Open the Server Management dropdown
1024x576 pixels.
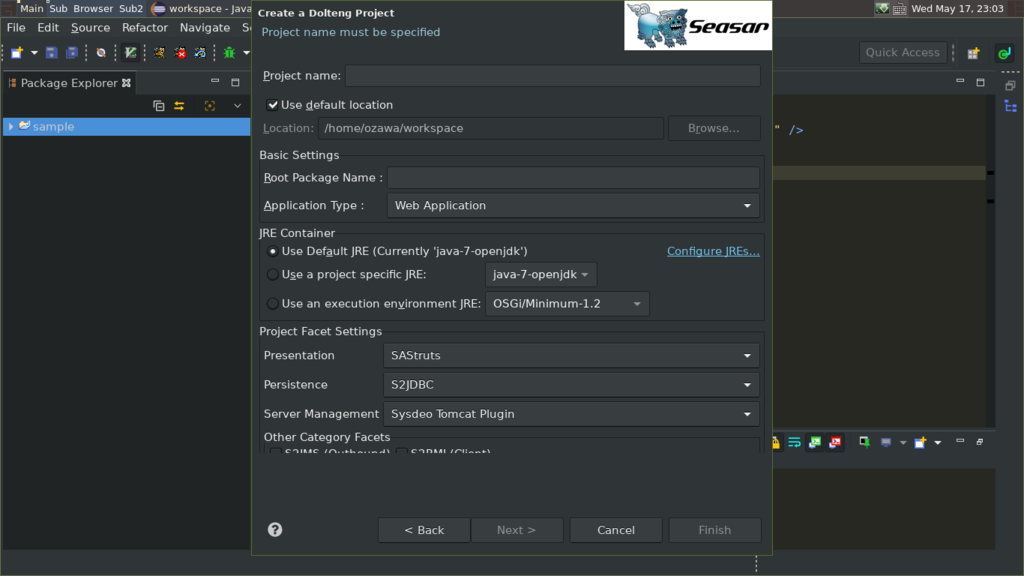(x=571, y=414)
